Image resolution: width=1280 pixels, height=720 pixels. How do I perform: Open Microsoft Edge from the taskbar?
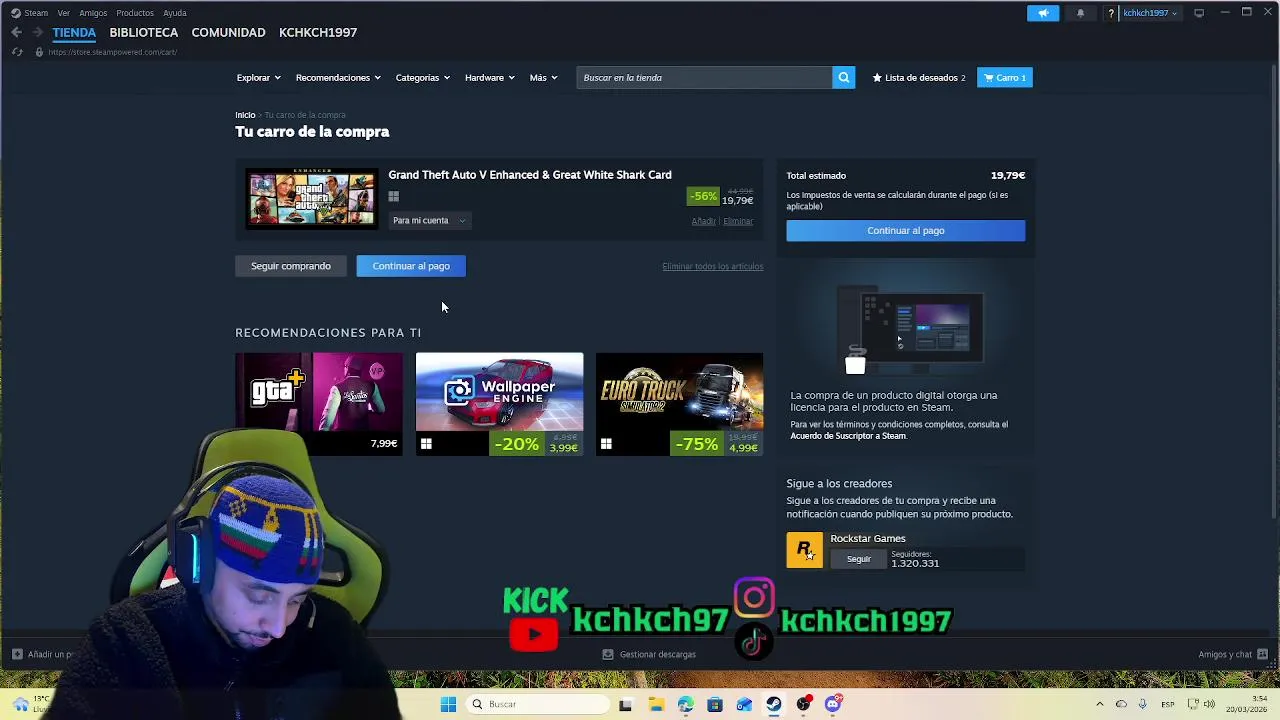(685, 704)
